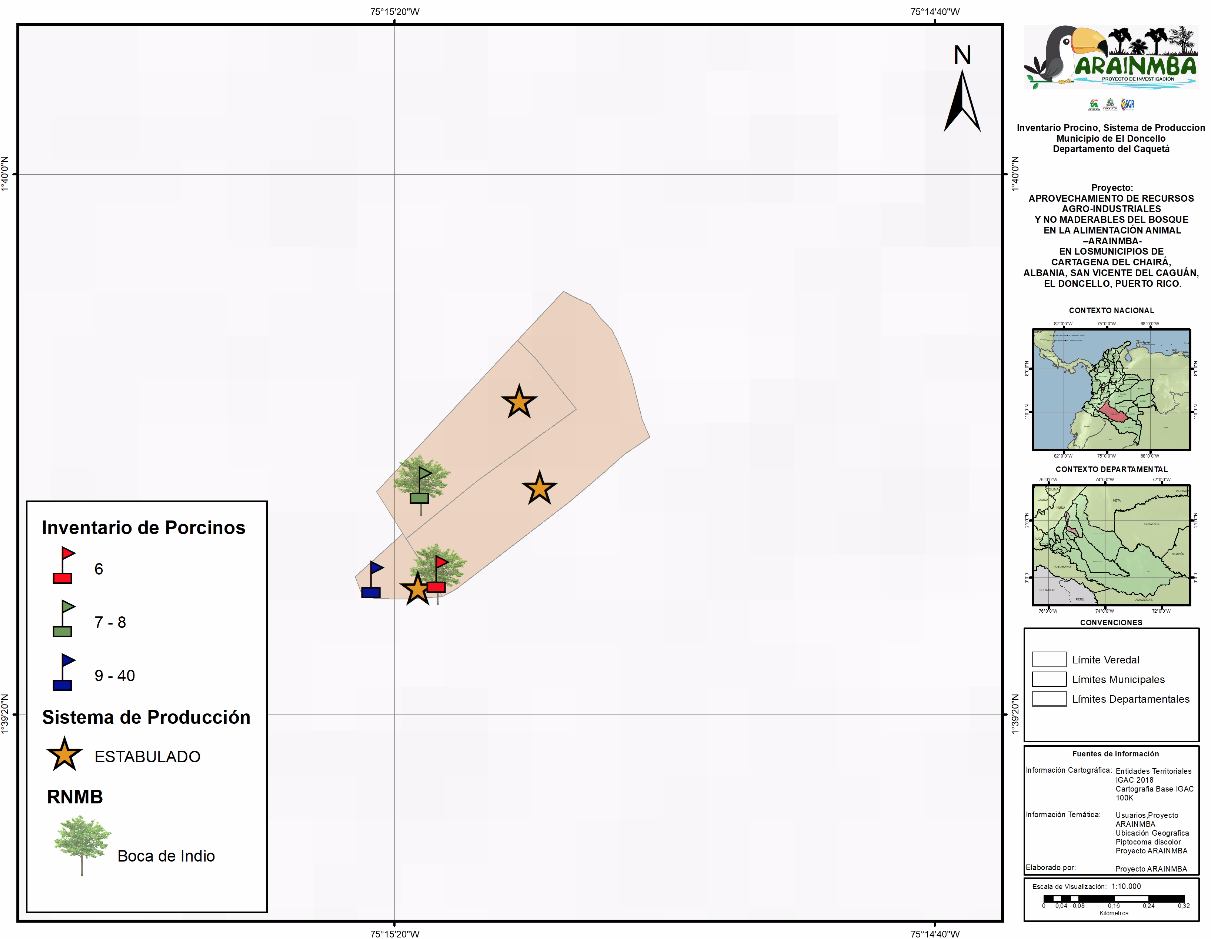Screen dimensions: 1211x939
Task: Click the left 1°39'20"N coordinate label
Action: (x=7, y=714)
